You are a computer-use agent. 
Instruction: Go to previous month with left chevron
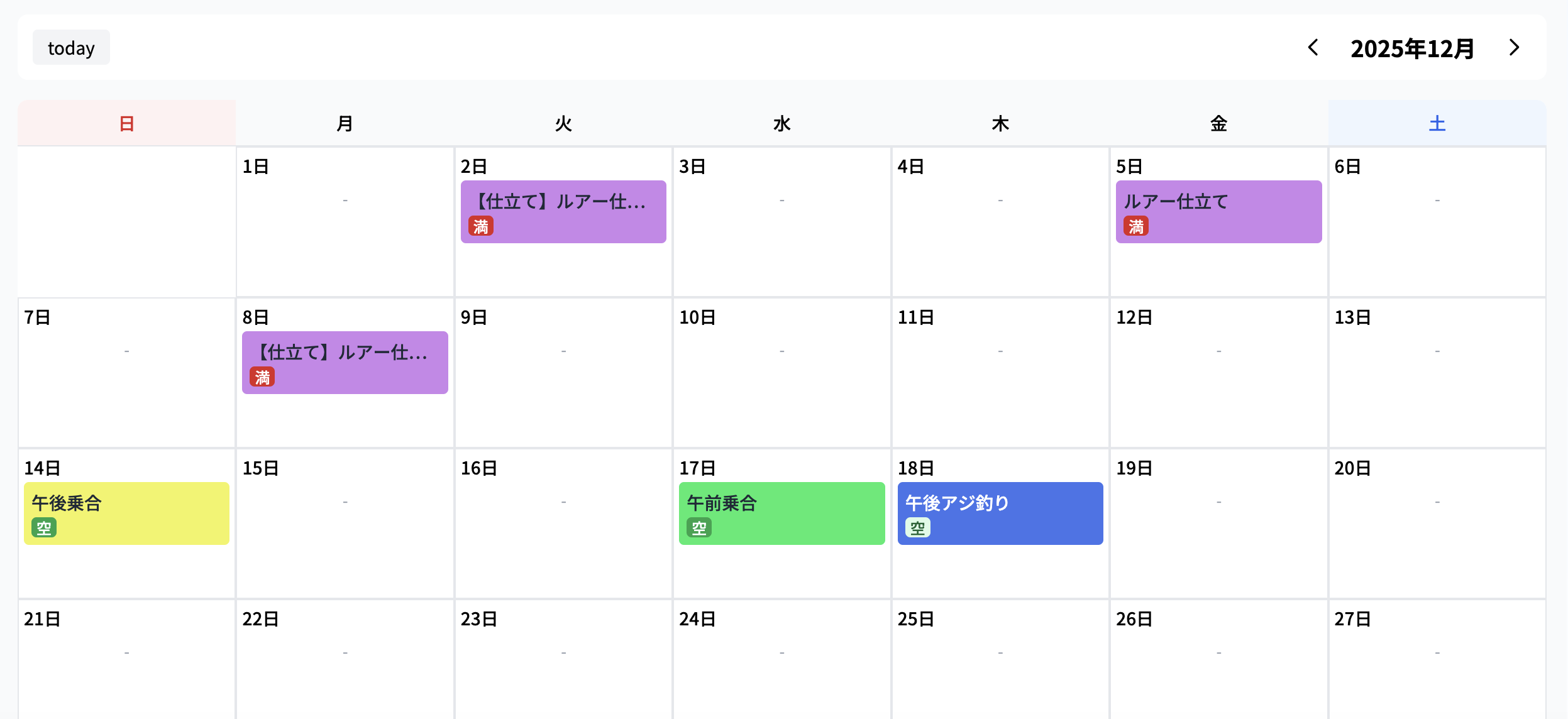[1313, 48]
